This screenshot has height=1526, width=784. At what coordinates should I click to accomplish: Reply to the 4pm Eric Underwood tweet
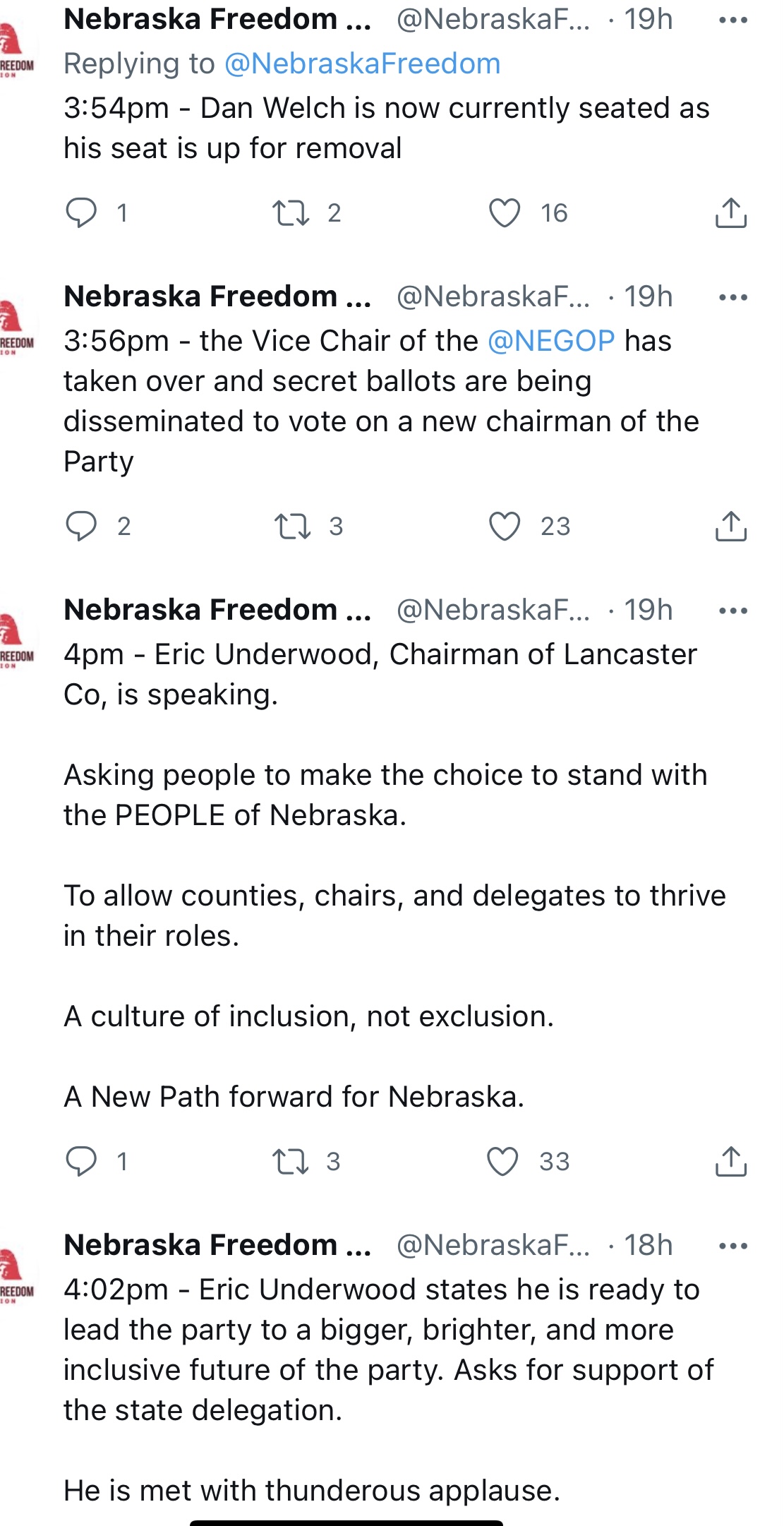tap(81, 1161)
